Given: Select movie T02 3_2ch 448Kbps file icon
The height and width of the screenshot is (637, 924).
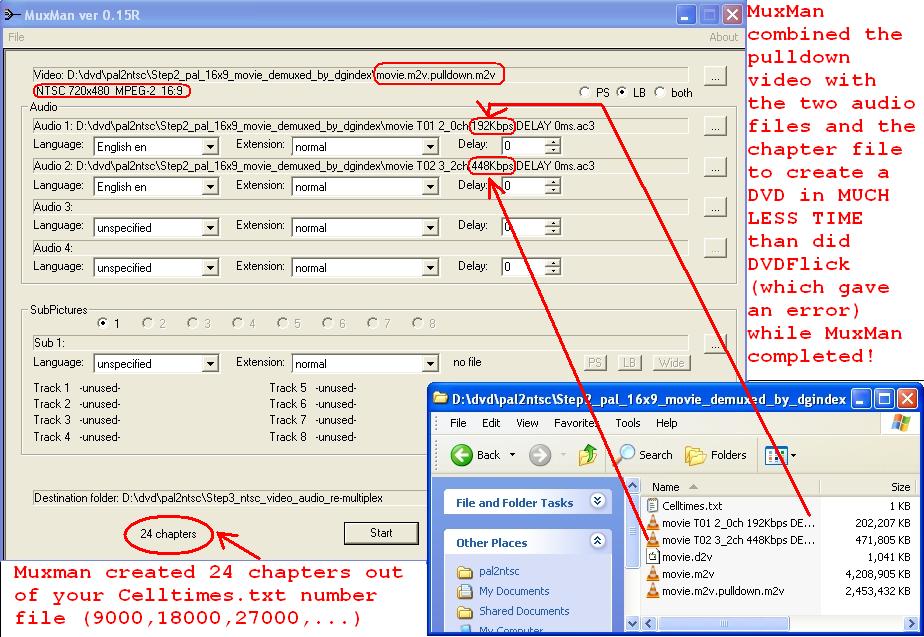Looking at the screenshot, I should [x=652, y=540].
